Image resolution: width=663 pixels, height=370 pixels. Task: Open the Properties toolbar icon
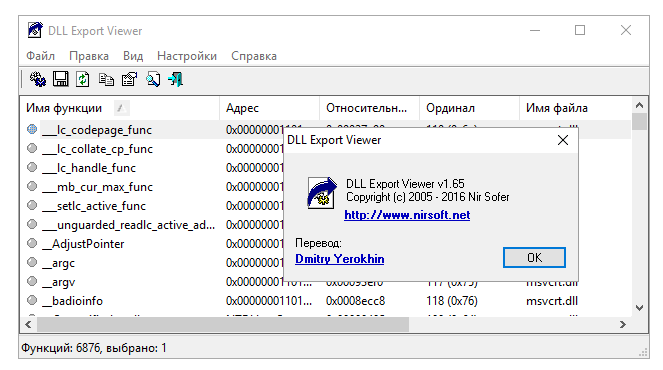[129, 79]
